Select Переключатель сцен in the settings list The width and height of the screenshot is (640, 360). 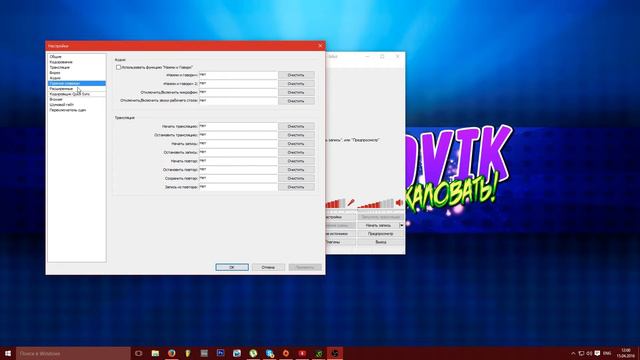[x=76, y=110]
